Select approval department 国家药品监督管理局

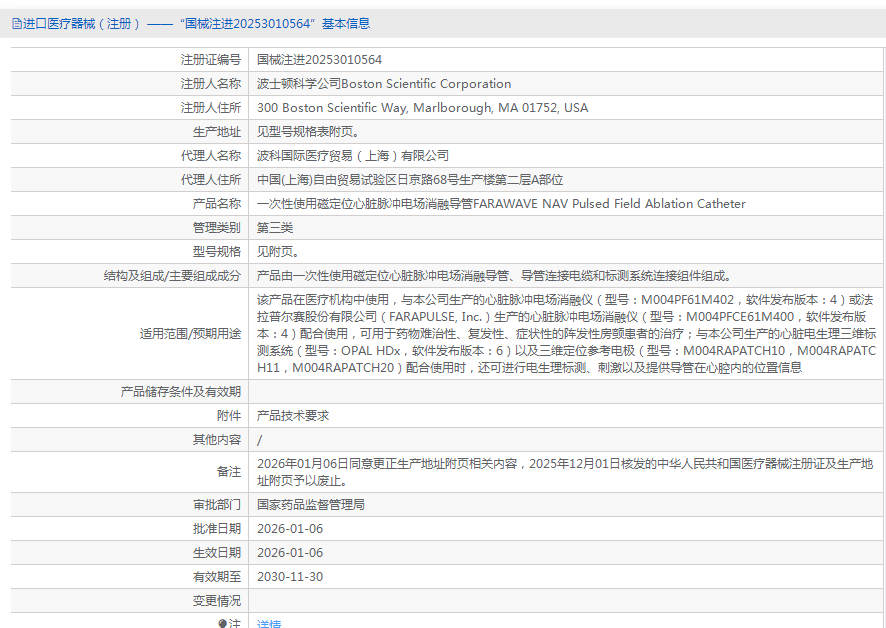click(x=311, y=505)
